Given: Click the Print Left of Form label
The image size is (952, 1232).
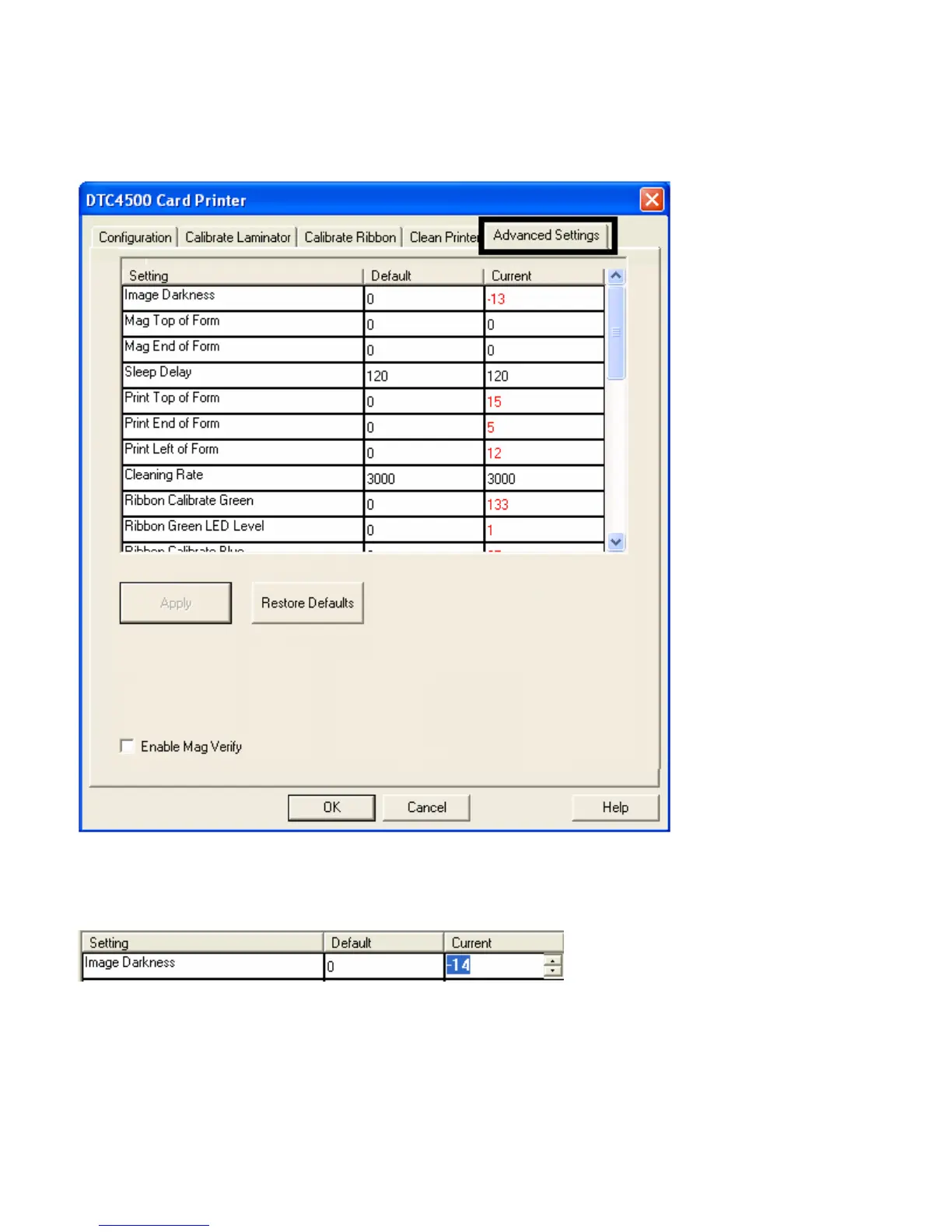Looking at the screenshot, I should [x=171, y=450].
